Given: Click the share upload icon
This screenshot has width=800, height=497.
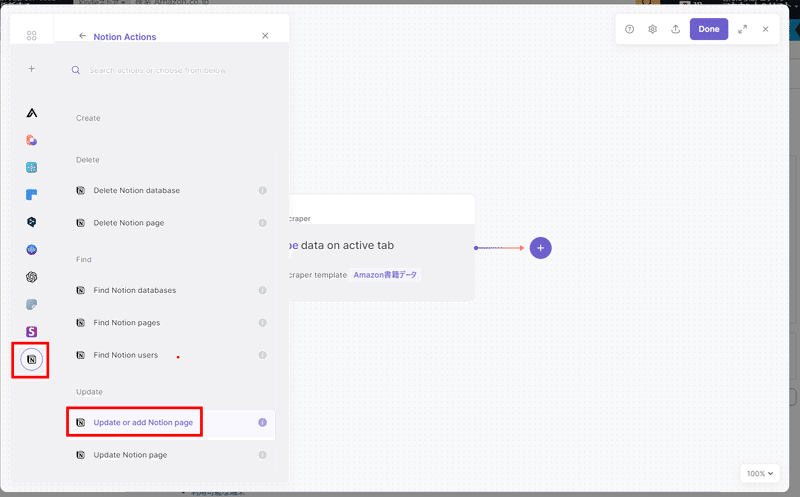Looking at the screenshot, I should pos(676,29).
